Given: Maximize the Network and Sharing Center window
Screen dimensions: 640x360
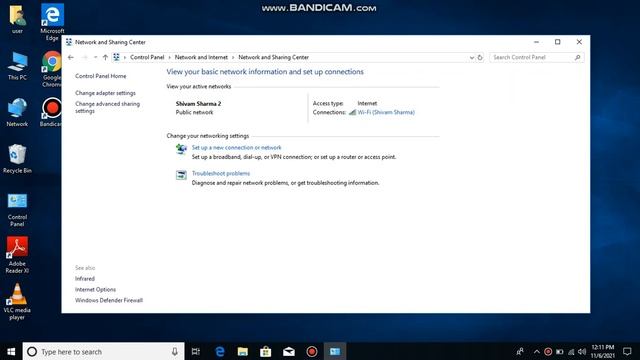Looking at the screenshot, I should 558,42.
